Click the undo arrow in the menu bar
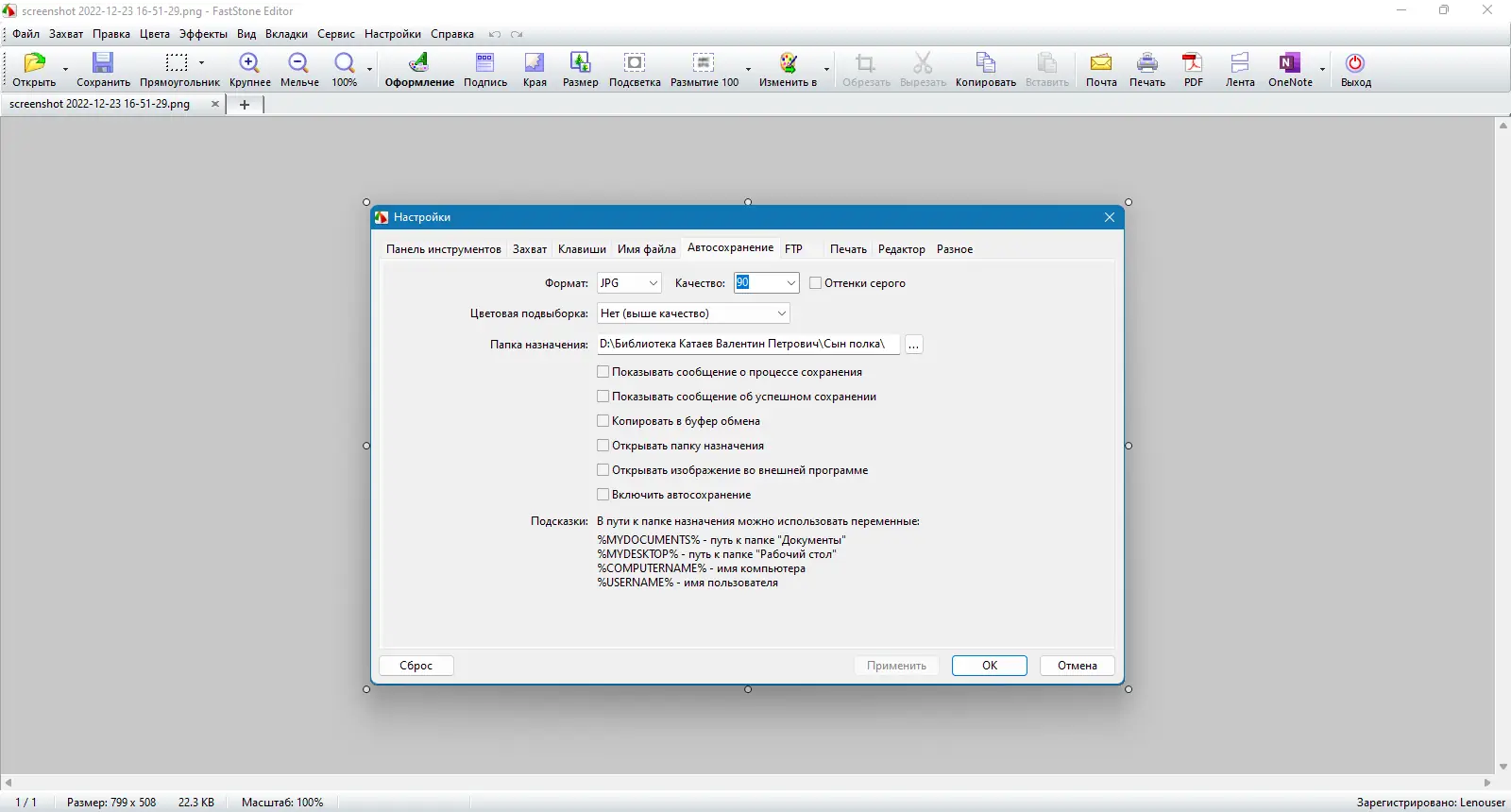The height and width of the screenshot is (812, 1511). point(495,35)
